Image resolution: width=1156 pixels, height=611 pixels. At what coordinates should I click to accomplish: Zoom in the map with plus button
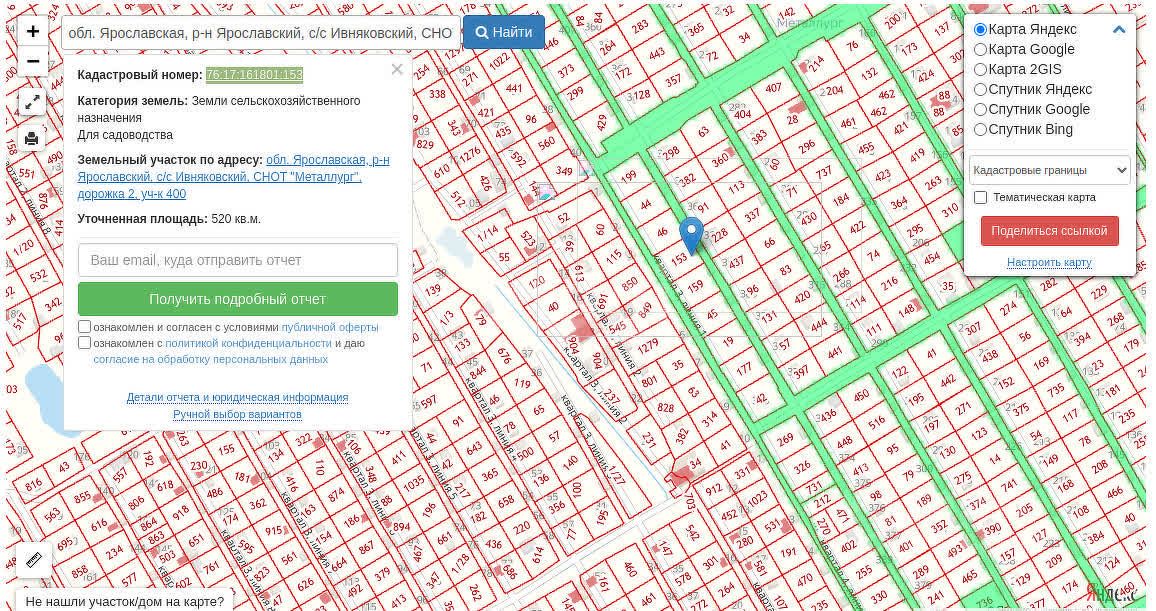32,32
